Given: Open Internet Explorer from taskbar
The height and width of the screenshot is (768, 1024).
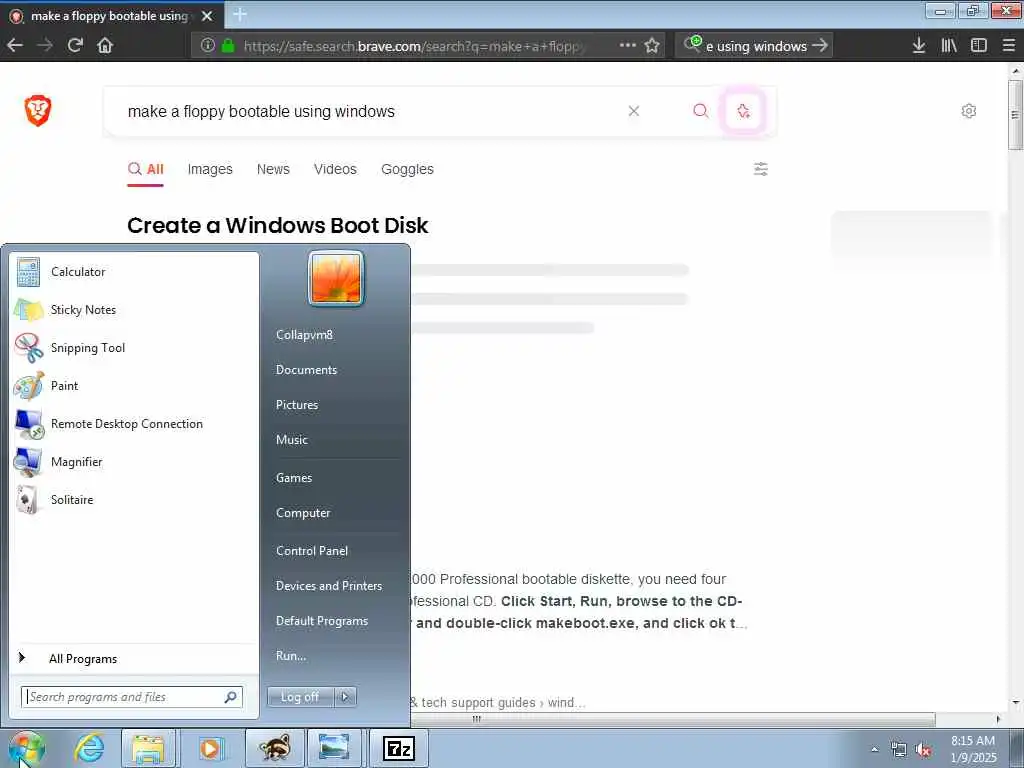Looking at the screenshot, I should pyautogui.click(x=89, y=748).
